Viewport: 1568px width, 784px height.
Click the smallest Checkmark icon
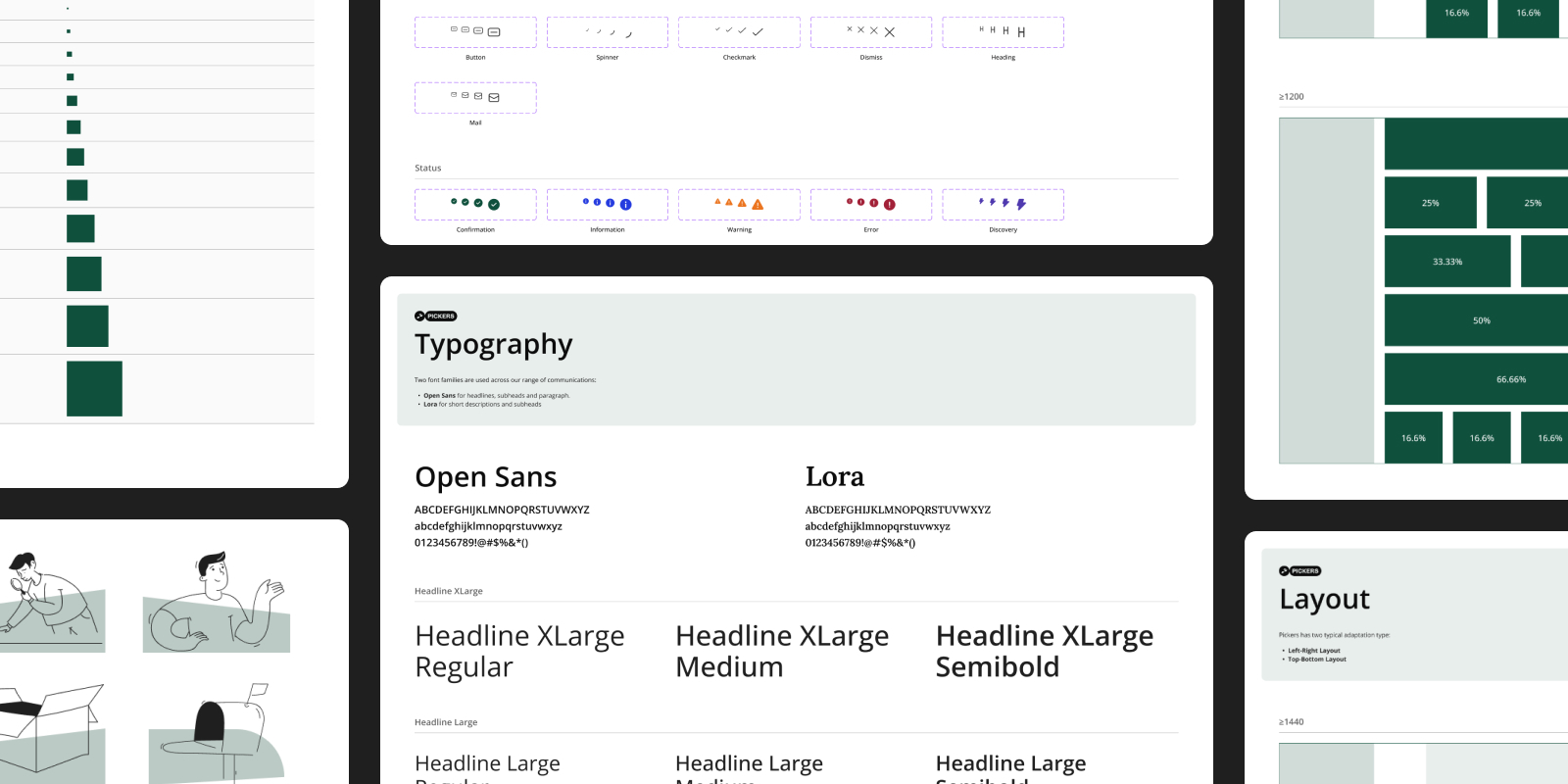click(x=717, y=29)
